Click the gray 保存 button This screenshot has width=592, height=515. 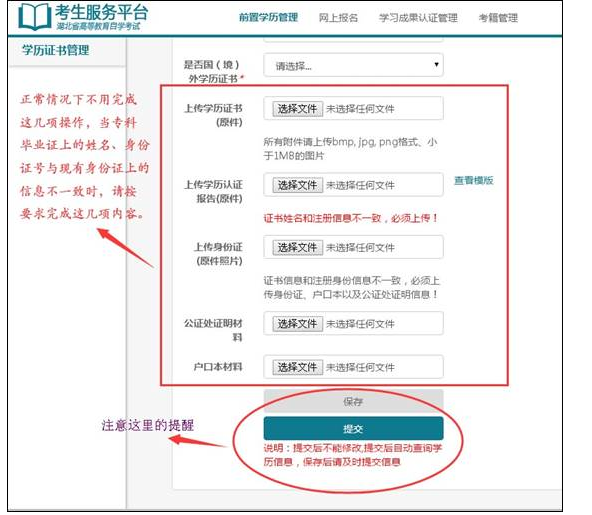point(353,401)
